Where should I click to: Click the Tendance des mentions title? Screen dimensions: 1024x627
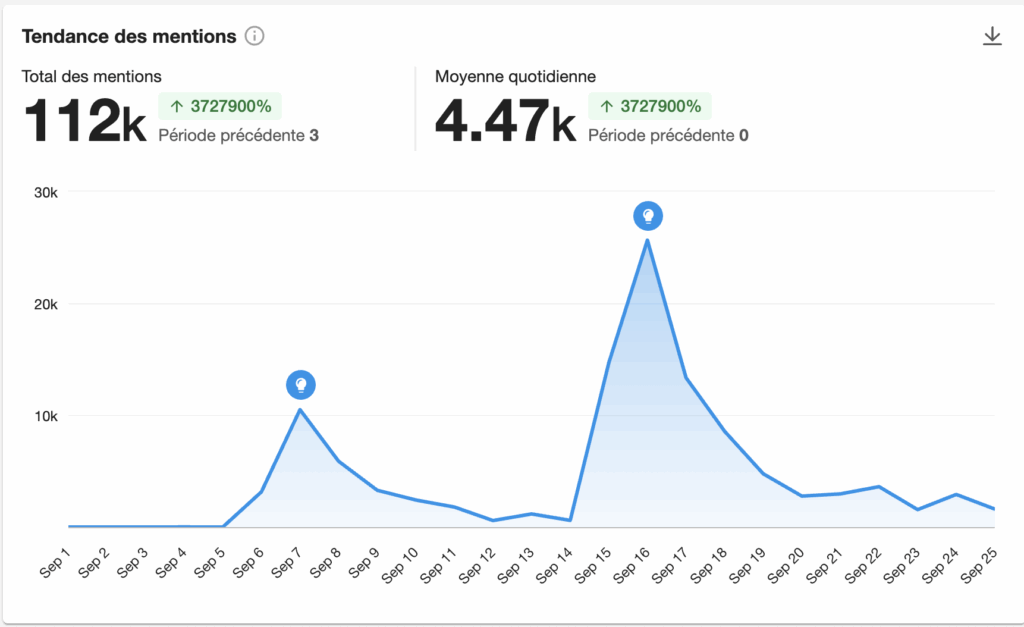click(x=129, y=37)
